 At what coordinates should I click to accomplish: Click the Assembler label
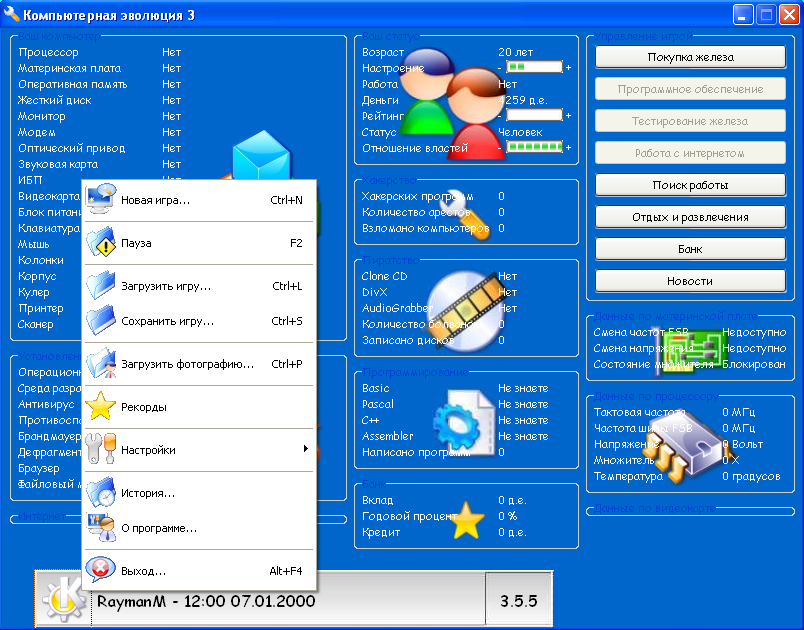tap(387, 436)
